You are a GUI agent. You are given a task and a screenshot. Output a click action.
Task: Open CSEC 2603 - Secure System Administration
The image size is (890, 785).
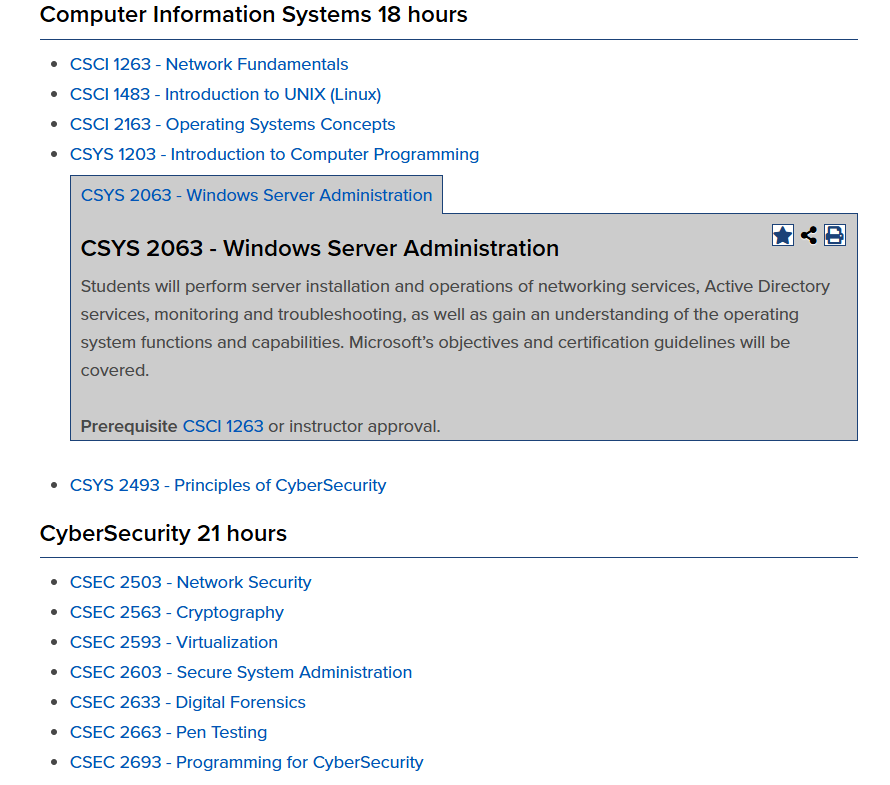point(241,673)
